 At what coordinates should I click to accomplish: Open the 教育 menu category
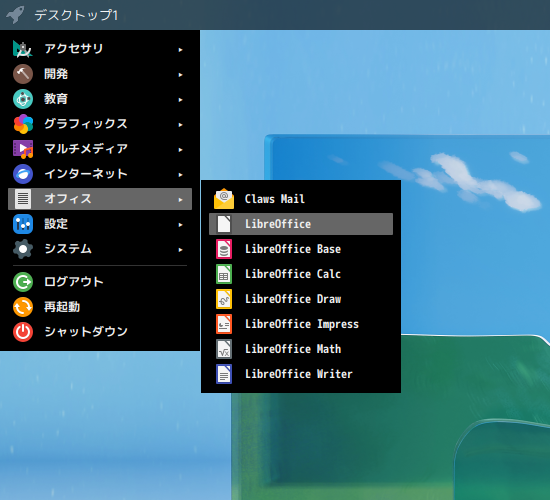pyautogui.click(x=100, y=99)
